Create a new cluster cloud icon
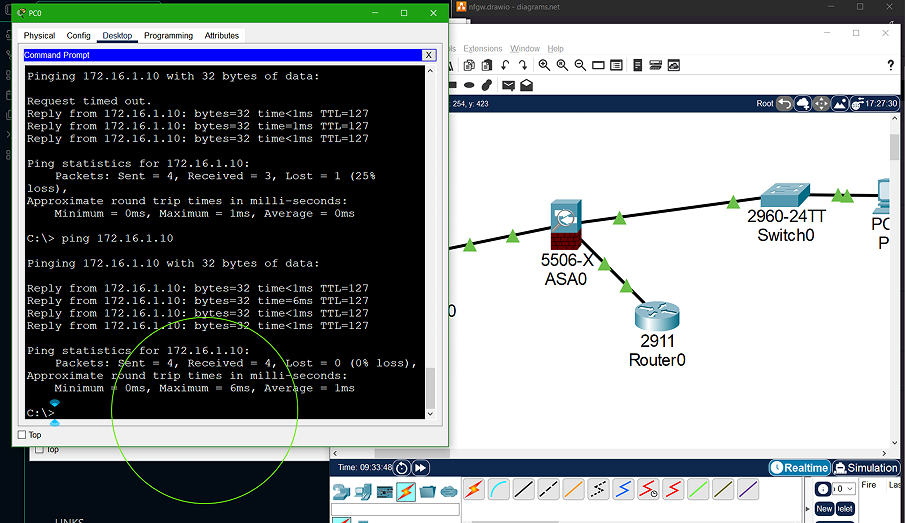905x523 pixels. click(803, 104)
